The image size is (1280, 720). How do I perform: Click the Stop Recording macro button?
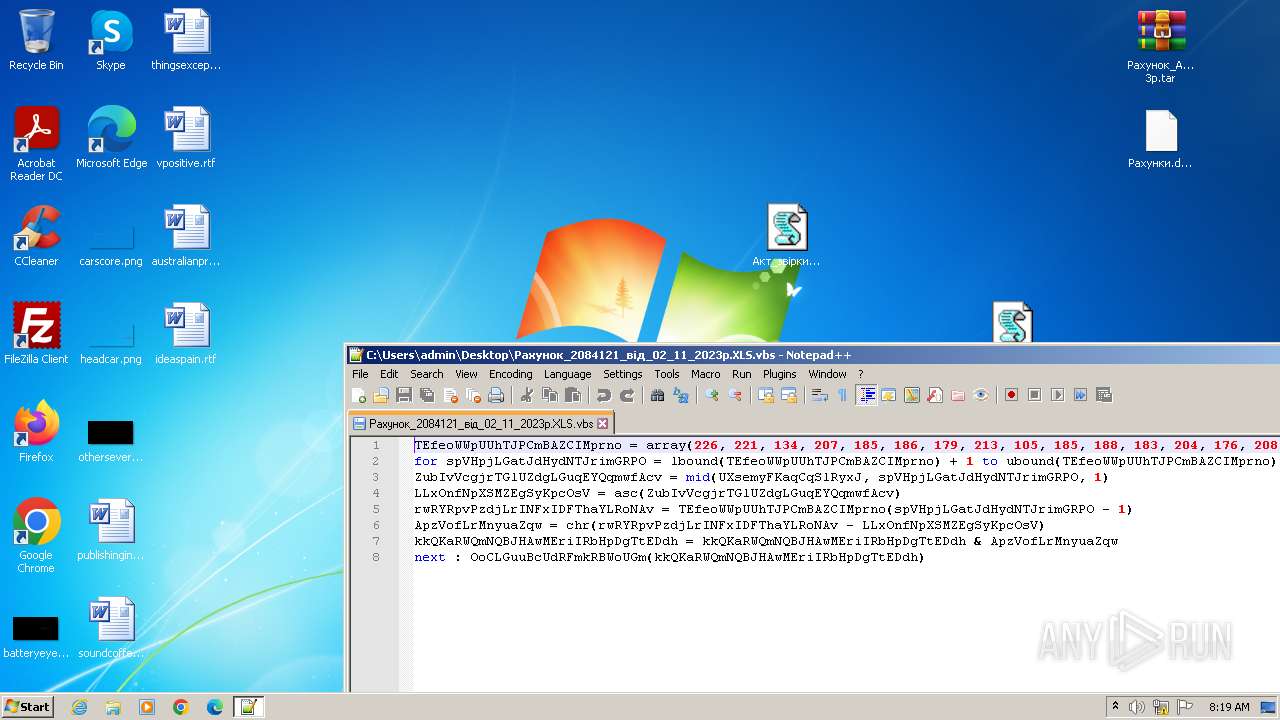tap(1034, 395)
